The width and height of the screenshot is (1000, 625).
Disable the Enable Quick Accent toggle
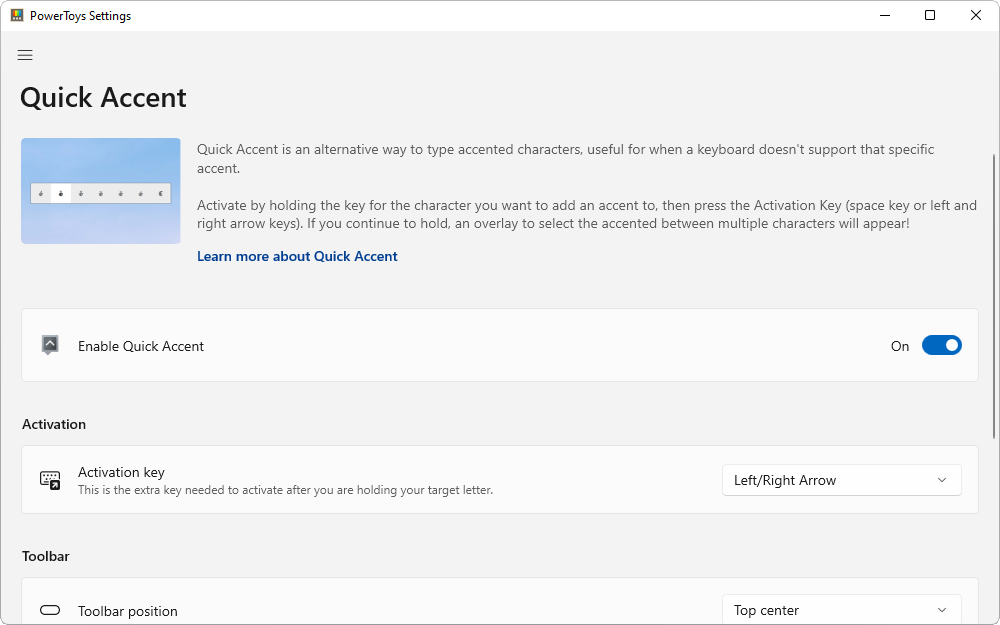(x=941, y=345)
